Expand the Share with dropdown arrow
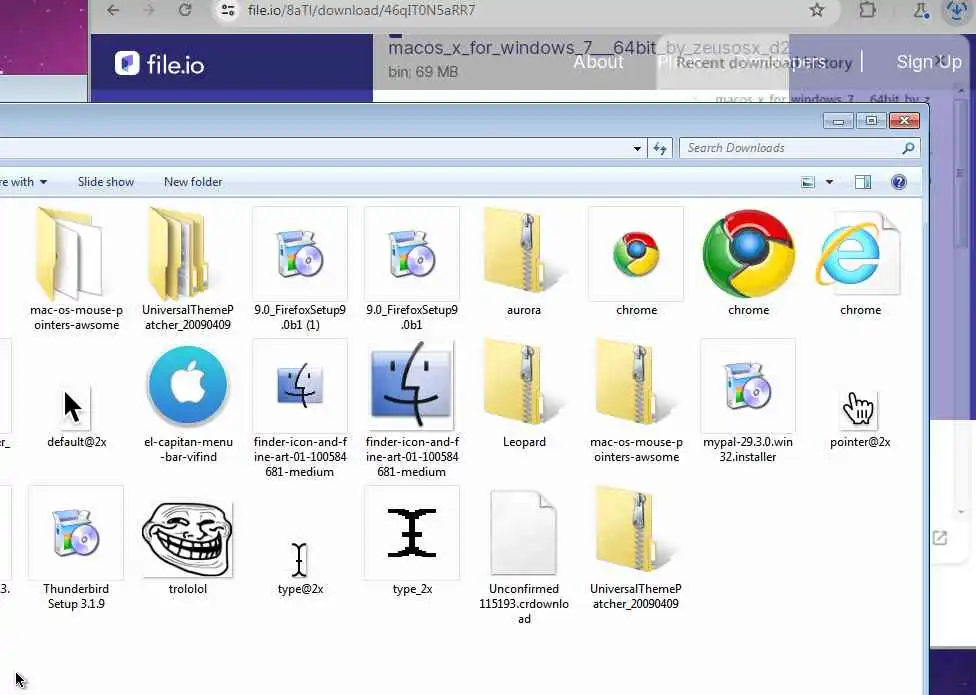976x695 pixels. click(43, 182)
